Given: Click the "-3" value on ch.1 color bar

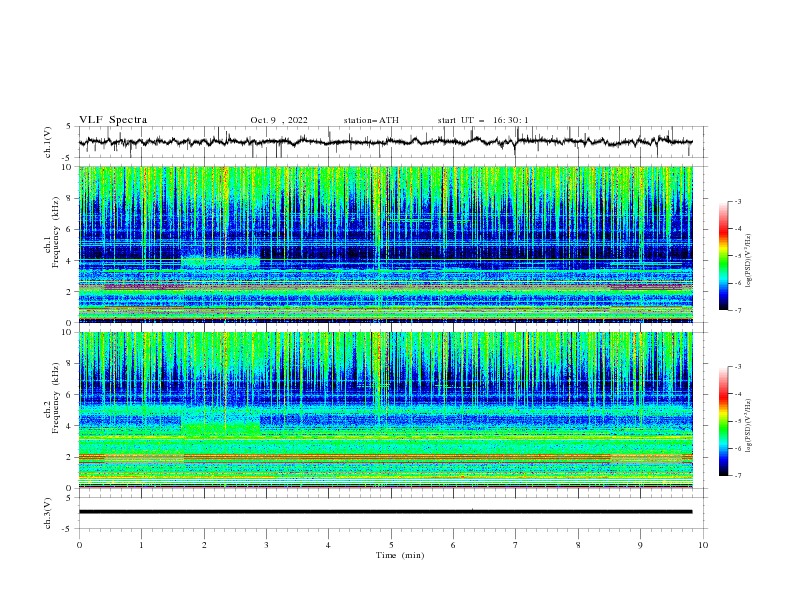Looking at the screenshot, I should pyautogui.click(x=737, y=201).
